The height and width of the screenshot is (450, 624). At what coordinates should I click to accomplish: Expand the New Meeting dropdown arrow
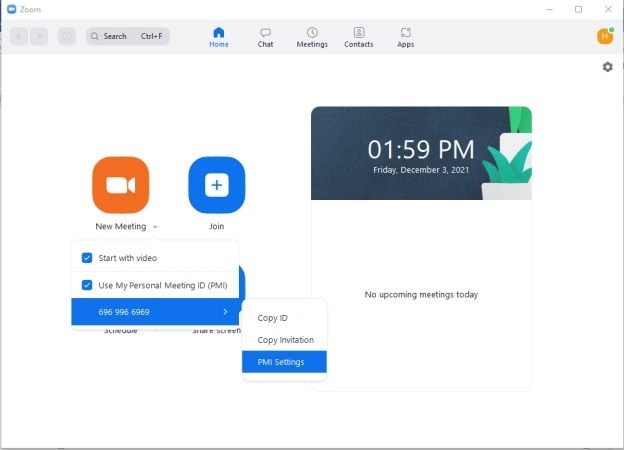pos(155,227)
